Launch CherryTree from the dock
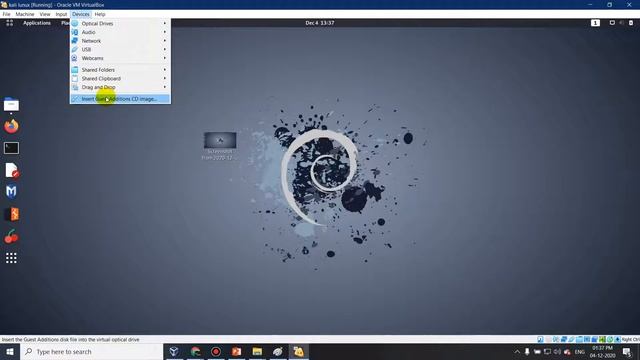This screenshot has height=360, width=640. click(11, 236)
